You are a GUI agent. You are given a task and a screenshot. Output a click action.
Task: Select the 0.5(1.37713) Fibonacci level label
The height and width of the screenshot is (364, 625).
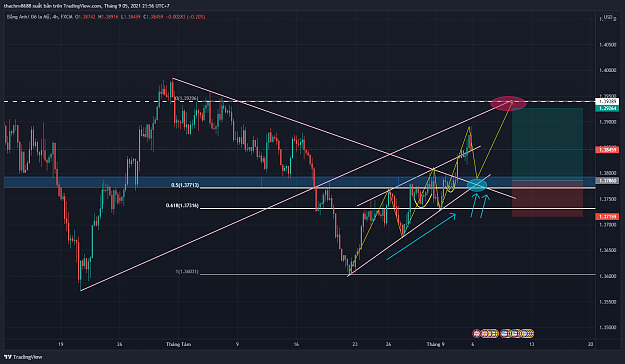tap(185, 185)
